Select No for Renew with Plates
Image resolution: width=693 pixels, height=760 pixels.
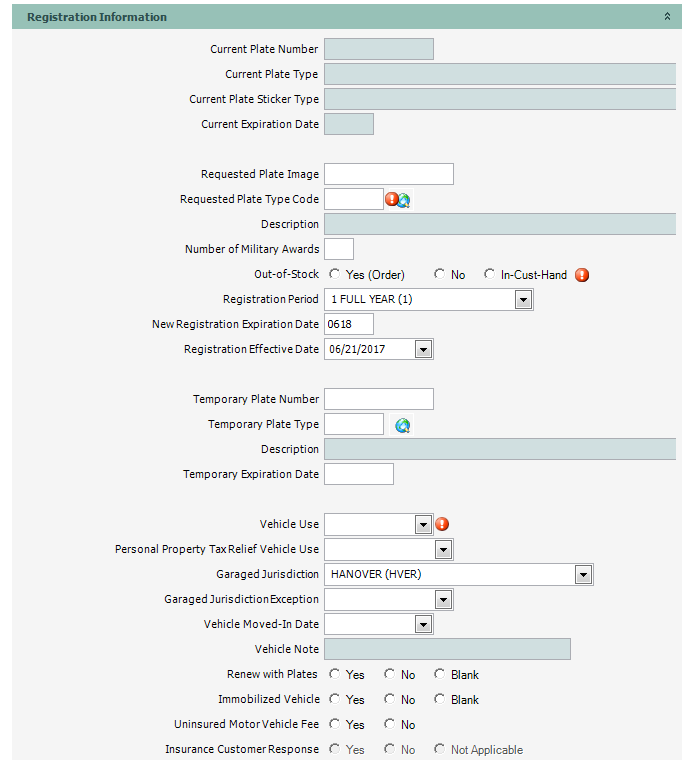coord(390,674)
